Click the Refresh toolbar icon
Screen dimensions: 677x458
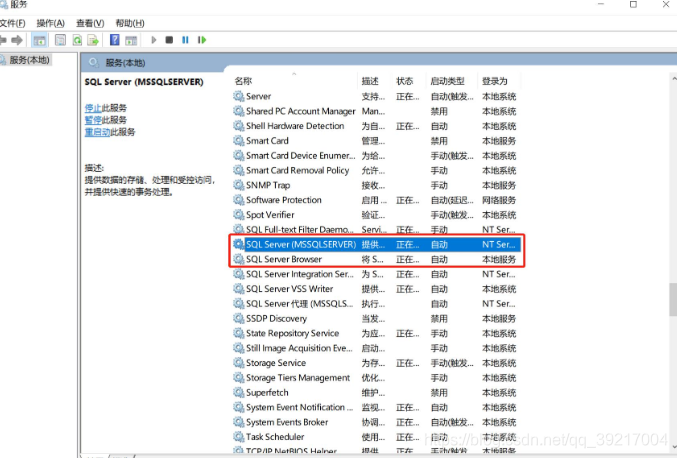[x=77, y=40]
